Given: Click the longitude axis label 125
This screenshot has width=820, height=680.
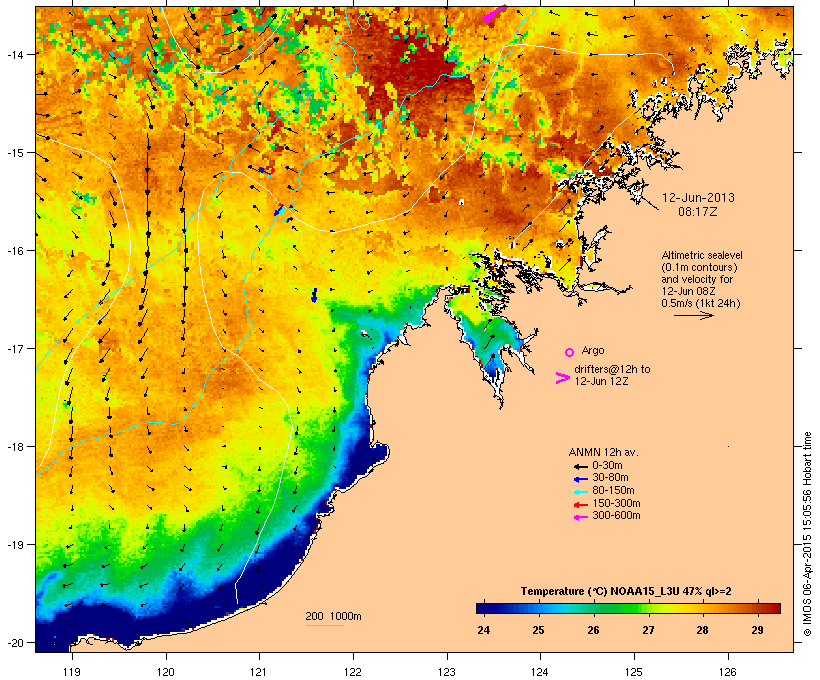Looking at the screenshot, I should point(634,672).
